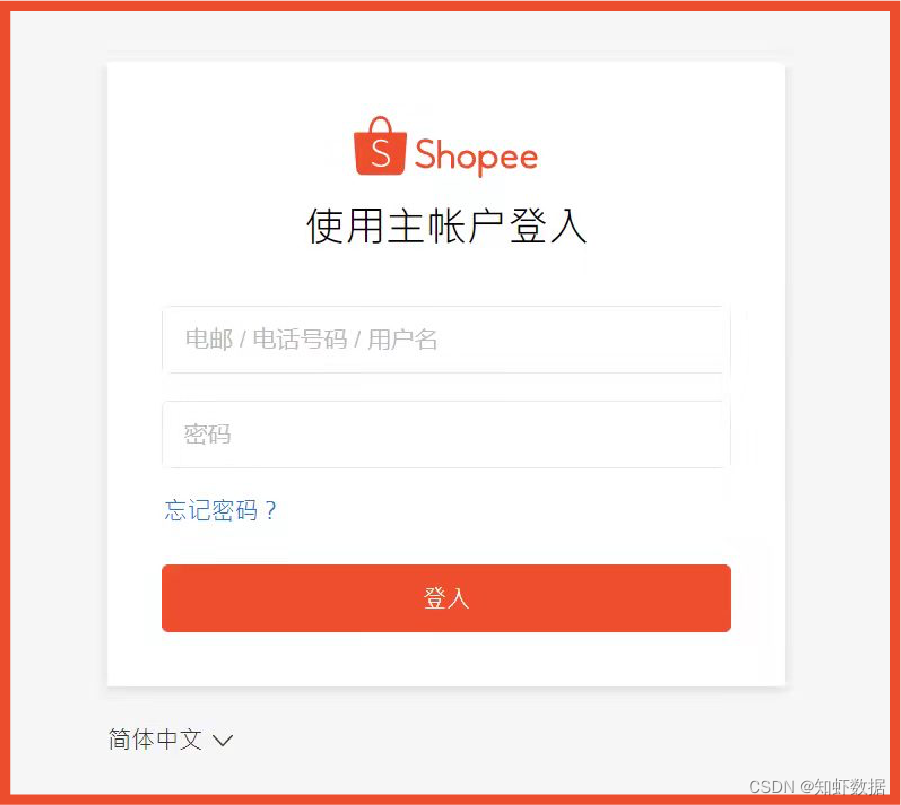Open language list via chevron arrow
The image size is (901, 805).
coord(223,739)
